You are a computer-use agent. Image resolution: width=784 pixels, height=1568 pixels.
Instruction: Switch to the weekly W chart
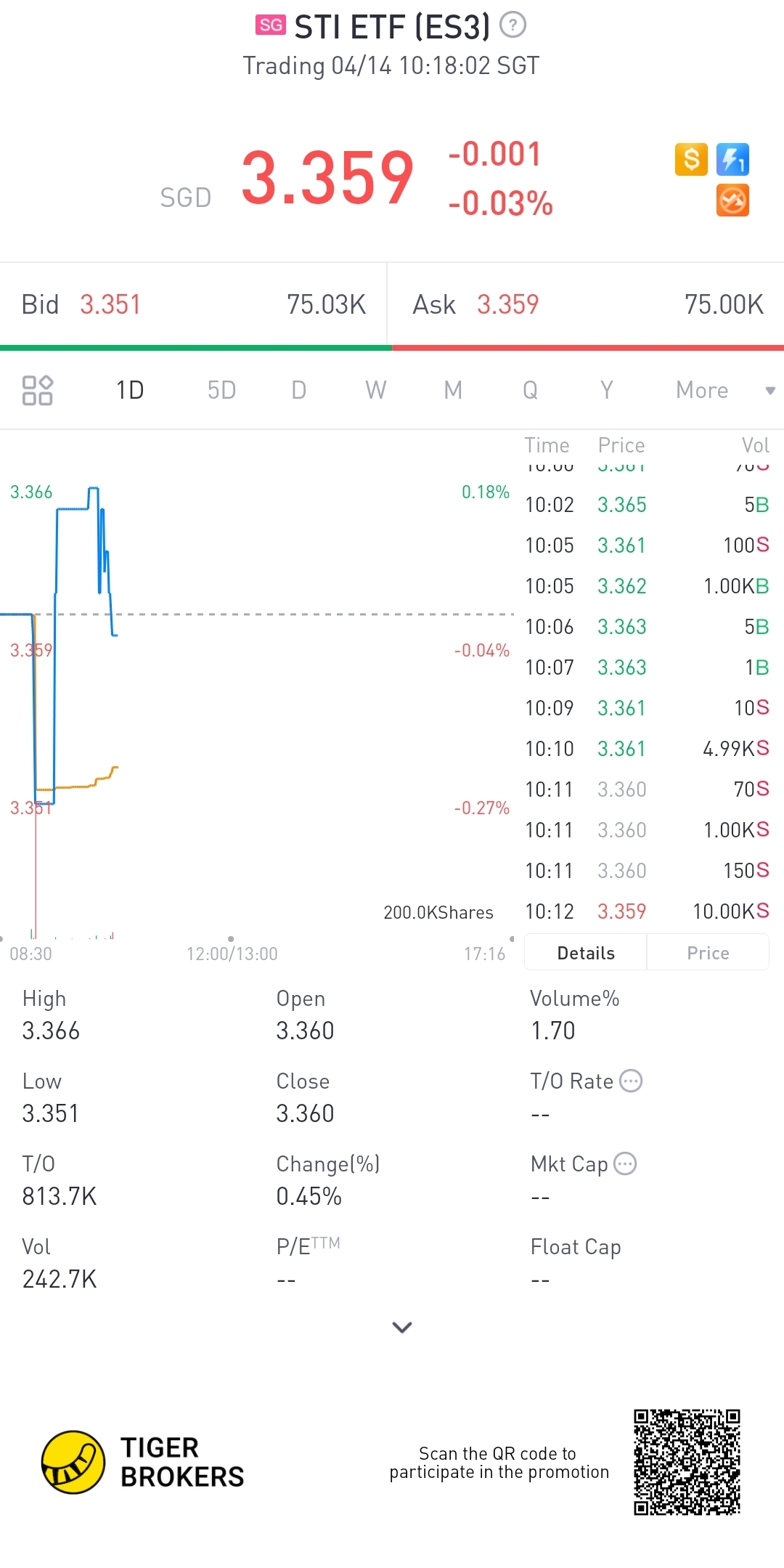click(375, 390)
